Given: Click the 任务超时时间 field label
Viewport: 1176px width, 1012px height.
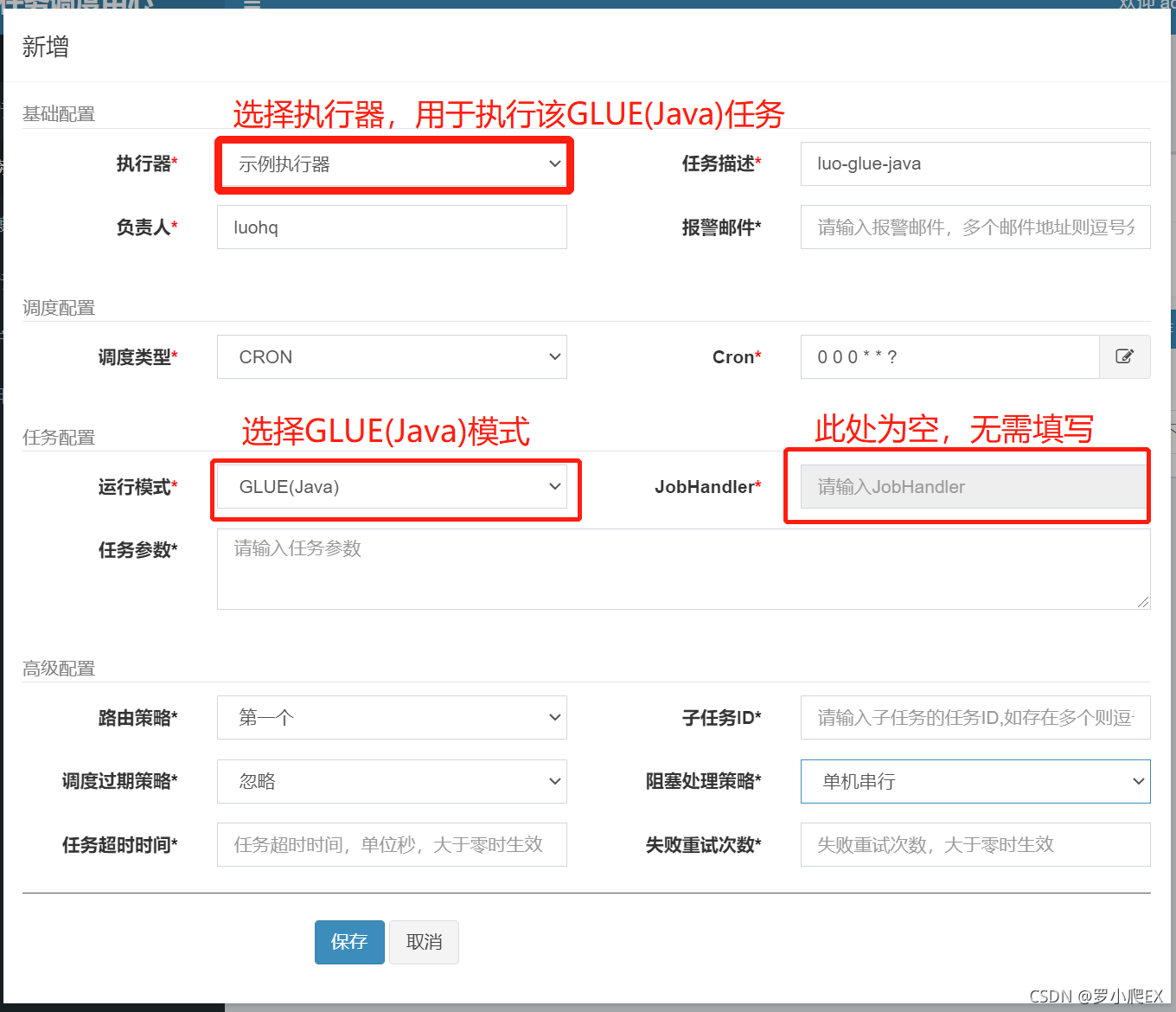Looking at the screenshot, I should 120,844.
